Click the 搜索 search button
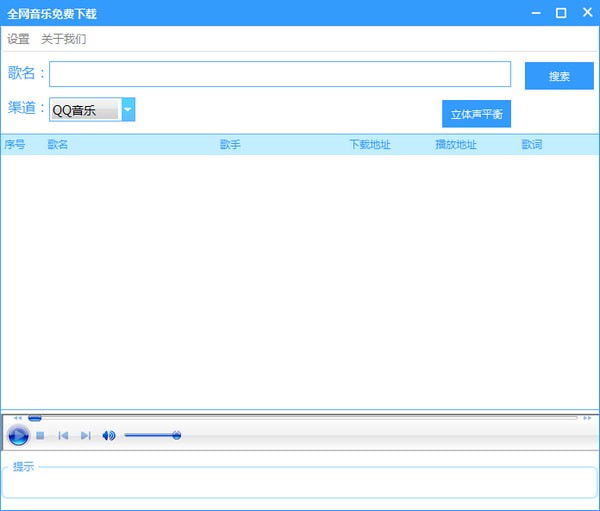The image size is (600, 511). click(559, 76)
